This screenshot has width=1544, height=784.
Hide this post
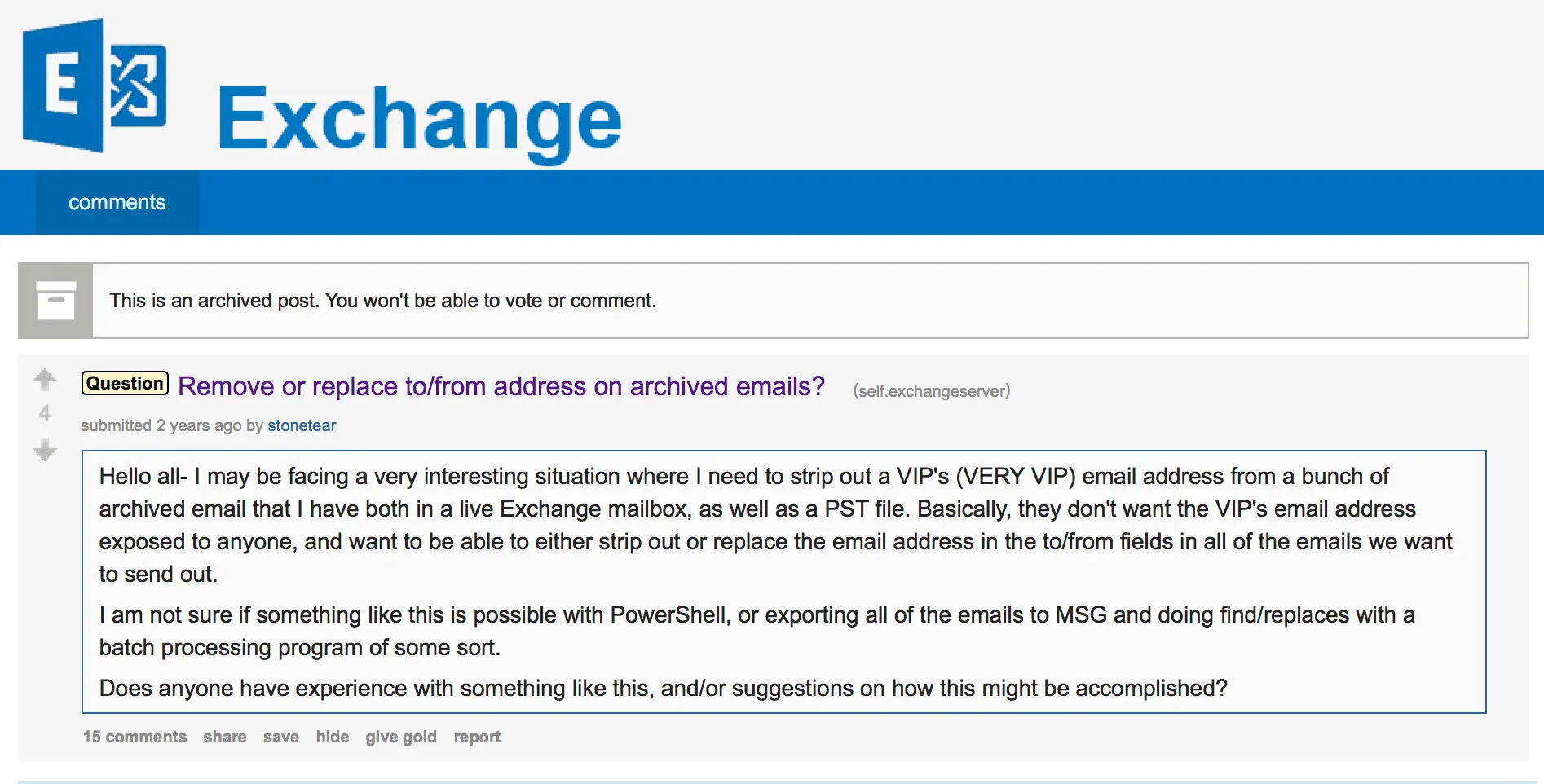click(x=332, y=737)
